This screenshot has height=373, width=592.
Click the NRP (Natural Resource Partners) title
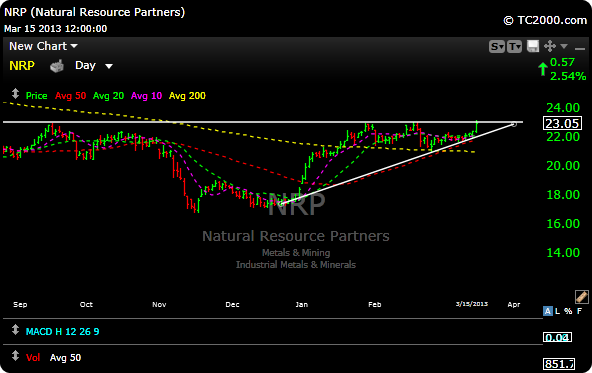pos(94,12)
